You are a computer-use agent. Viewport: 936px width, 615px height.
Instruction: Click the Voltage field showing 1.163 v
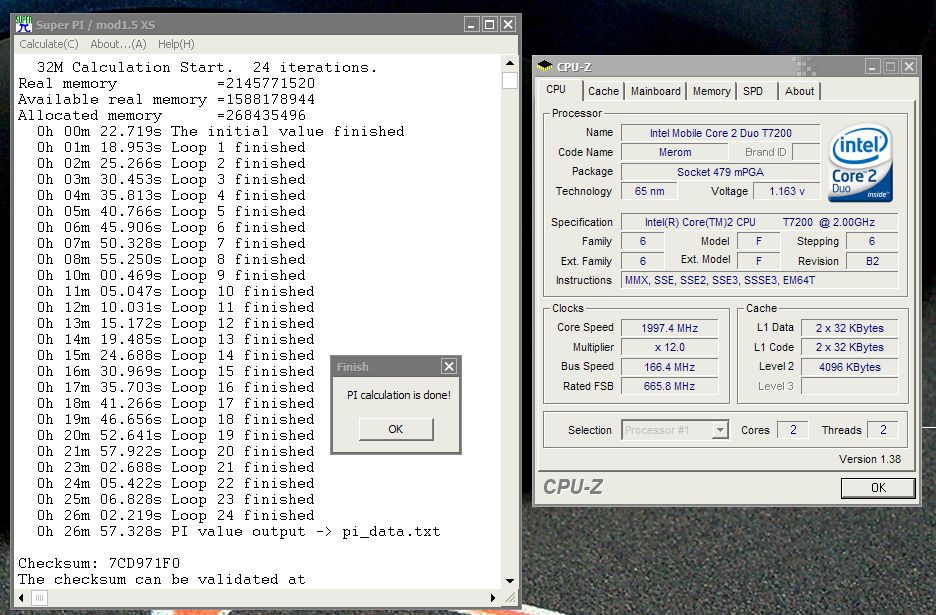click(x=787, y=191)
